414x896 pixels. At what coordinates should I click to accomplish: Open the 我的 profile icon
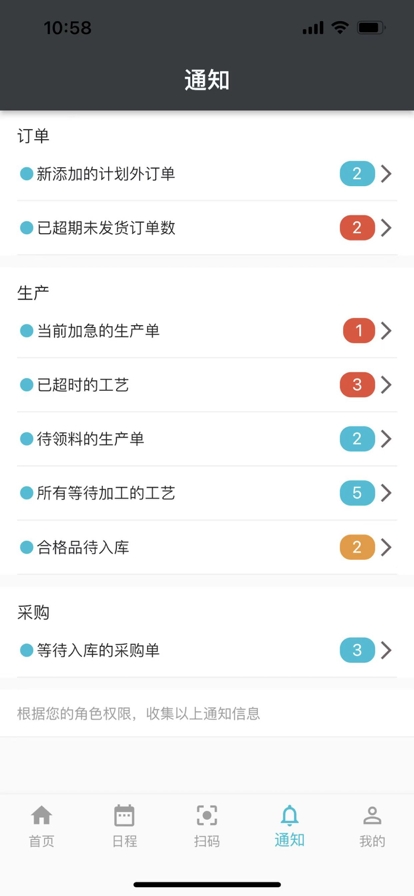click(x=372, y=815)
